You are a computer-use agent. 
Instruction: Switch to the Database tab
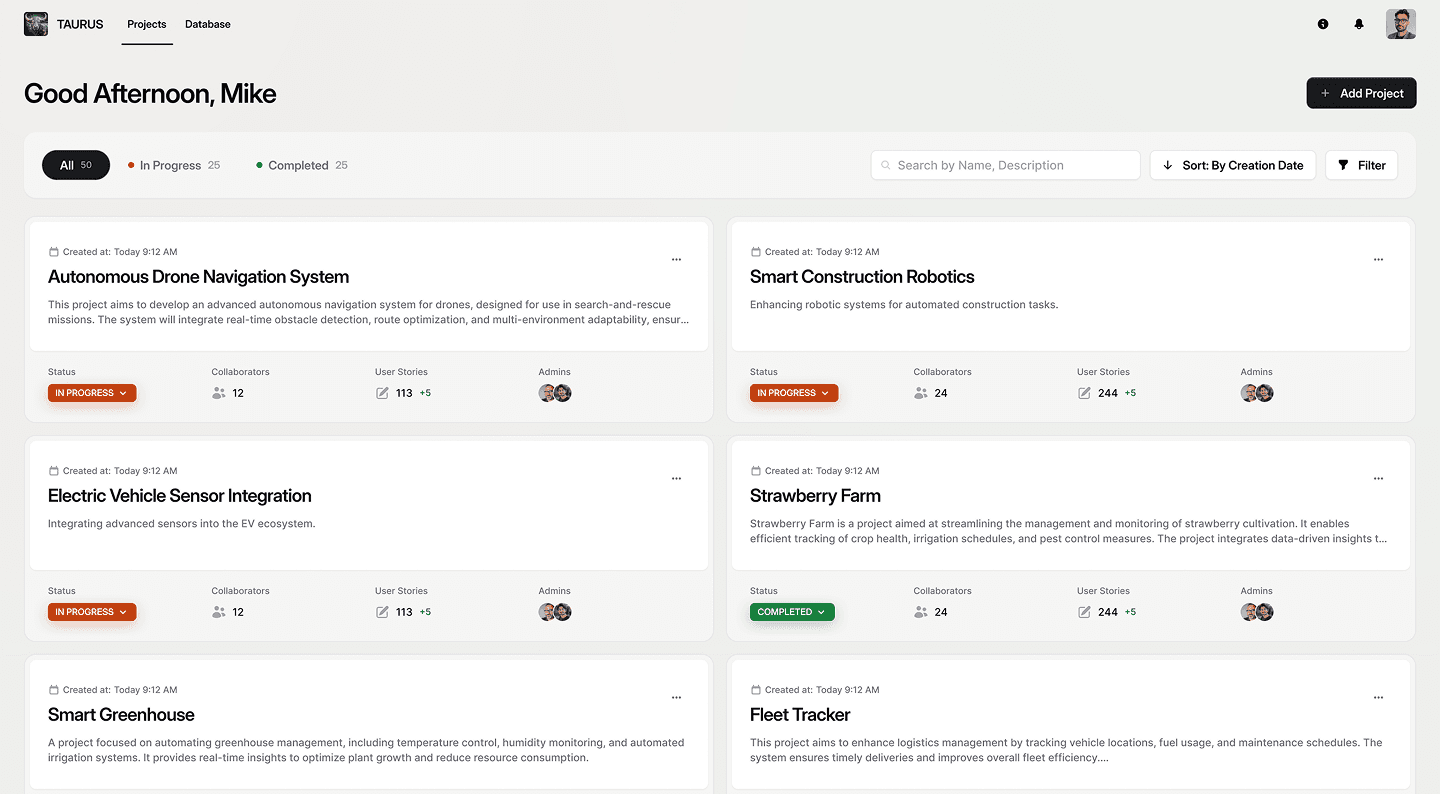click(208, 24)
